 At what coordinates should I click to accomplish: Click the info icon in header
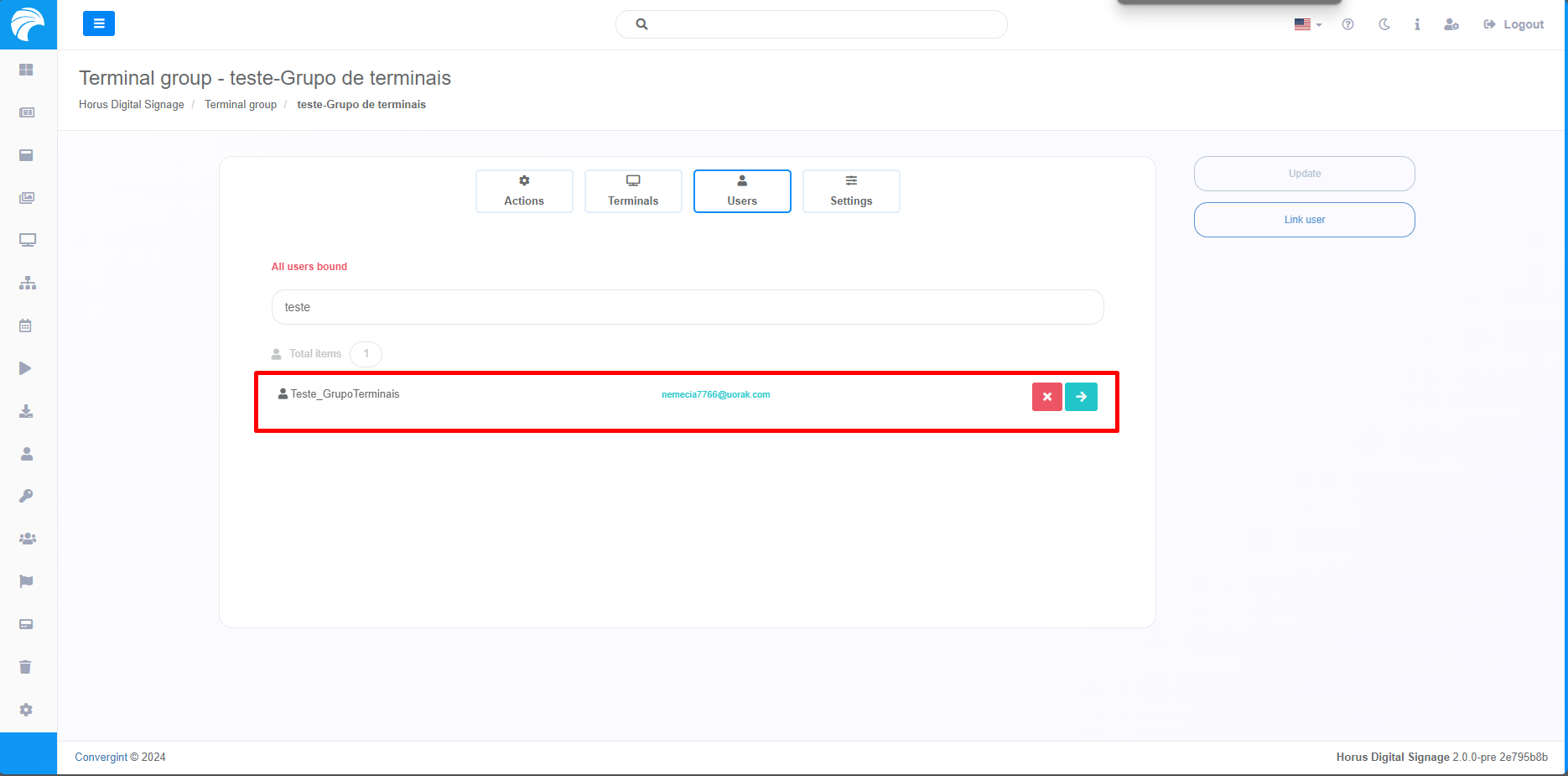(1417, 24)
